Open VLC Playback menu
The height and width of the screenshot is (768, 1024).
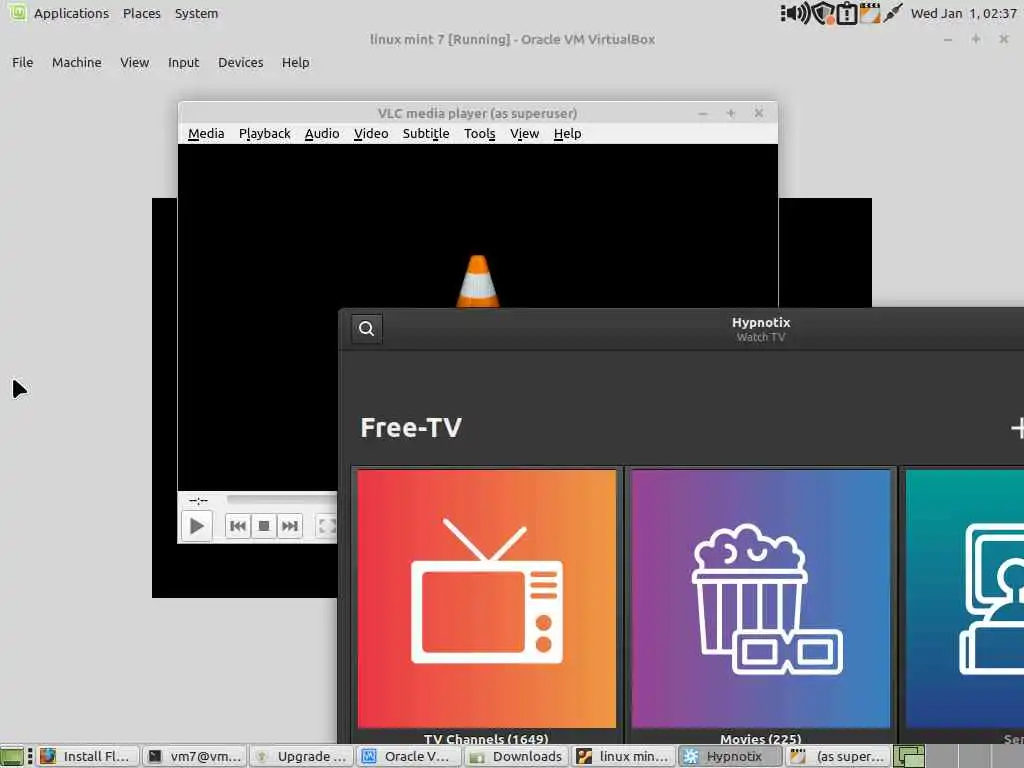coord(264,133)
